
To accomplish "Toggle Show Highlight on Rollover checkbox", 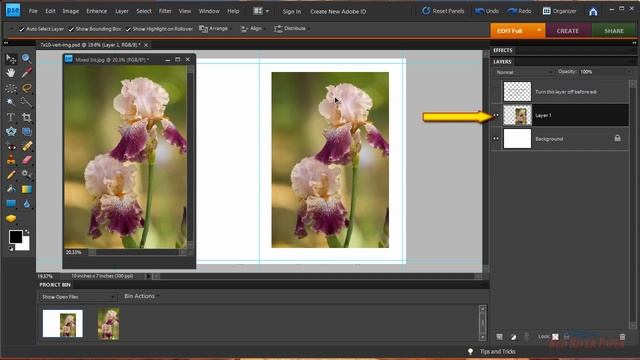I will coord(128,29).
